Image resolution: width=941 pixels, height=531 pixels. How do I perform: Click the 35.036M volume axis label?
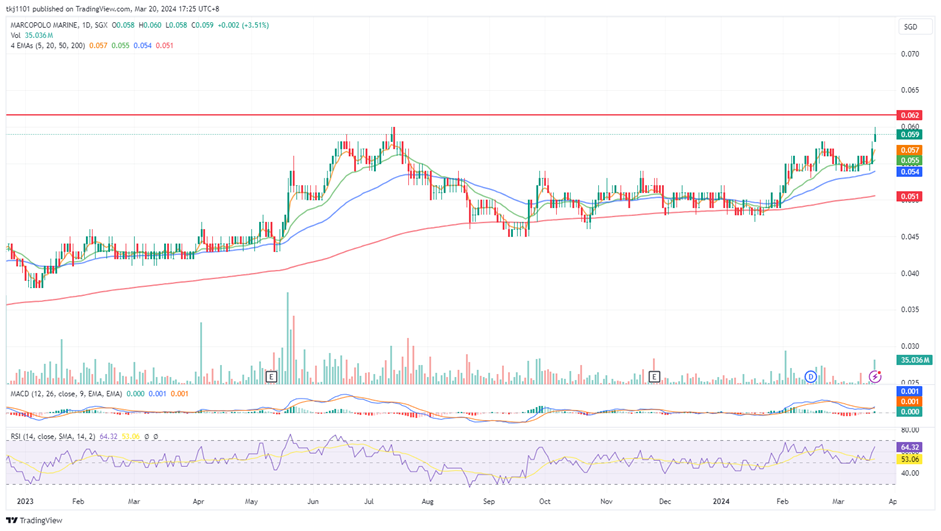pos(914,360)
